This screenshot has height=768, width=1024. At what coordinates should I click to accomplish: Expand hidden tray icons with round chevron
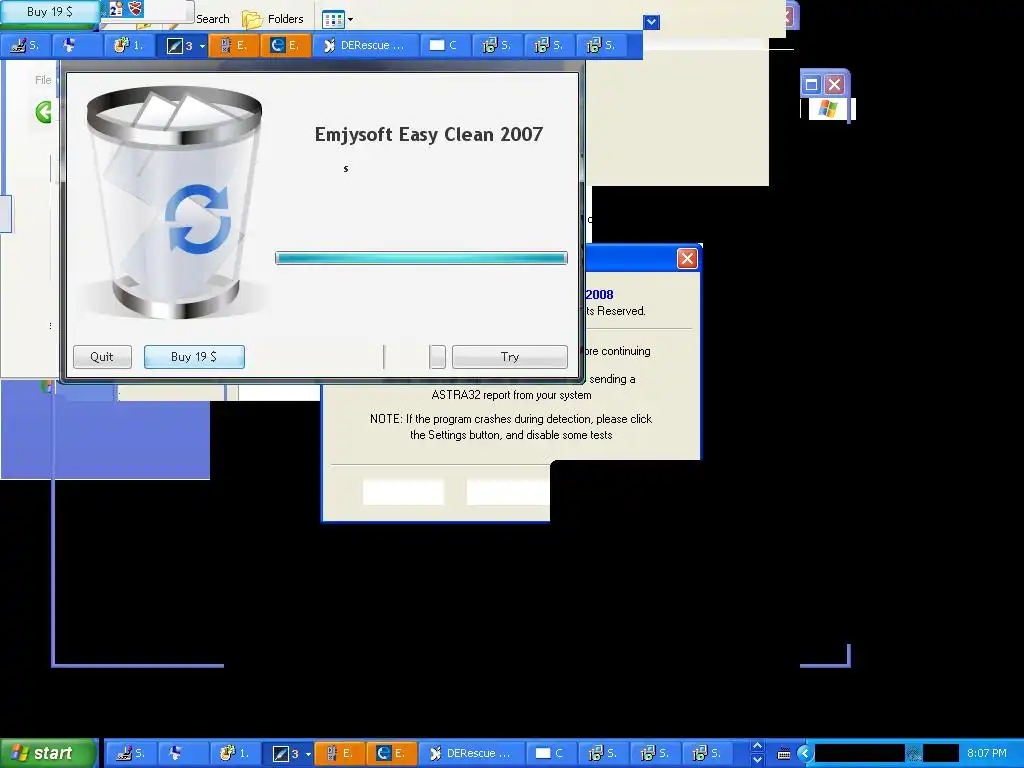tap(805, 754)
